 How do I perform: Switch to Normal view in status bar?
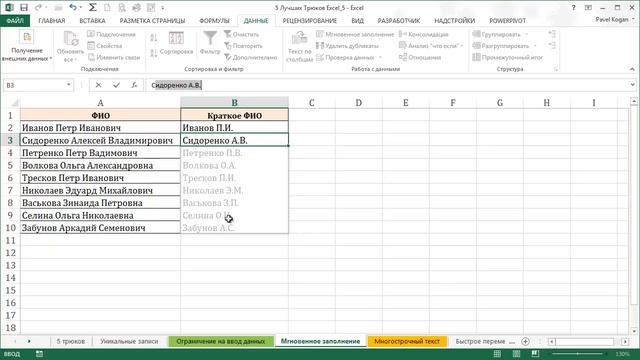coord(497,354)
